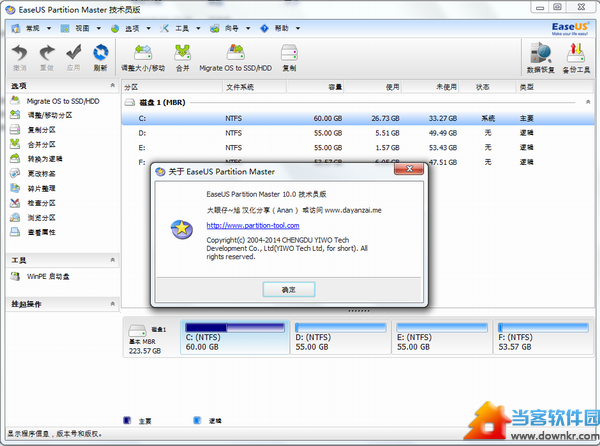Click the Refresh (刷新) toolbar icon

pos(100,52)
